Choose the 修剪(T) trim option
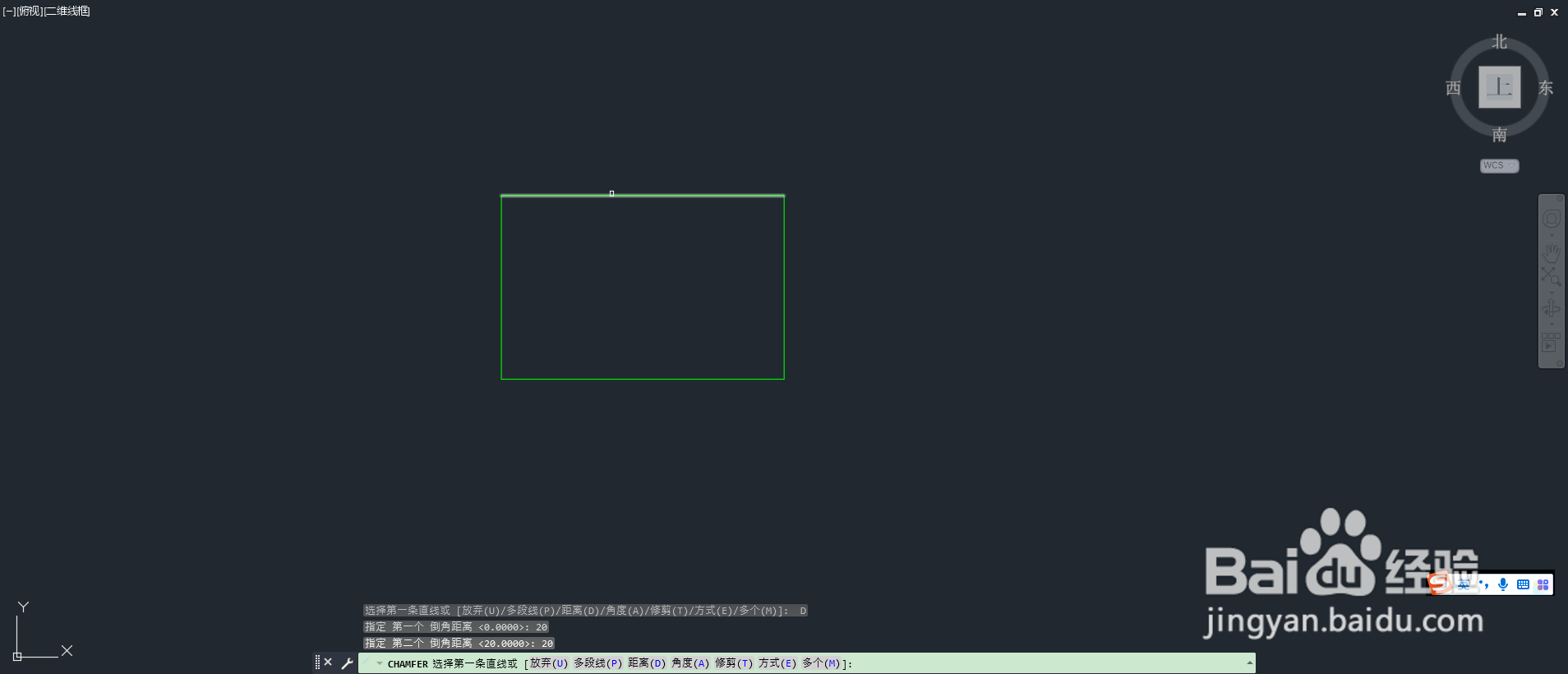The image size is (1568, 674). coord(734,663)
